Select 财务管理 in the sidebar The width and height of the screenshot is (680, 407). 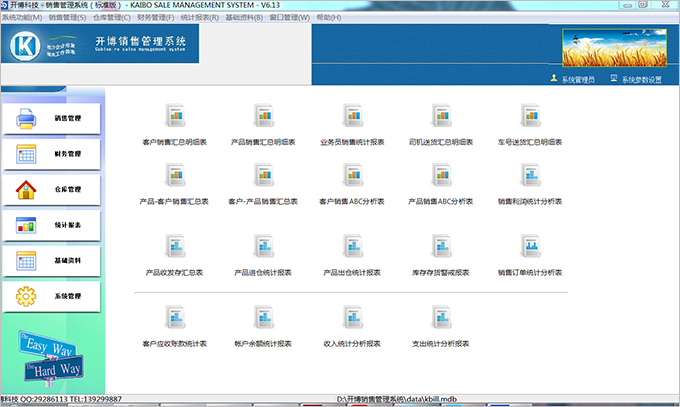(x=52, y=154)
